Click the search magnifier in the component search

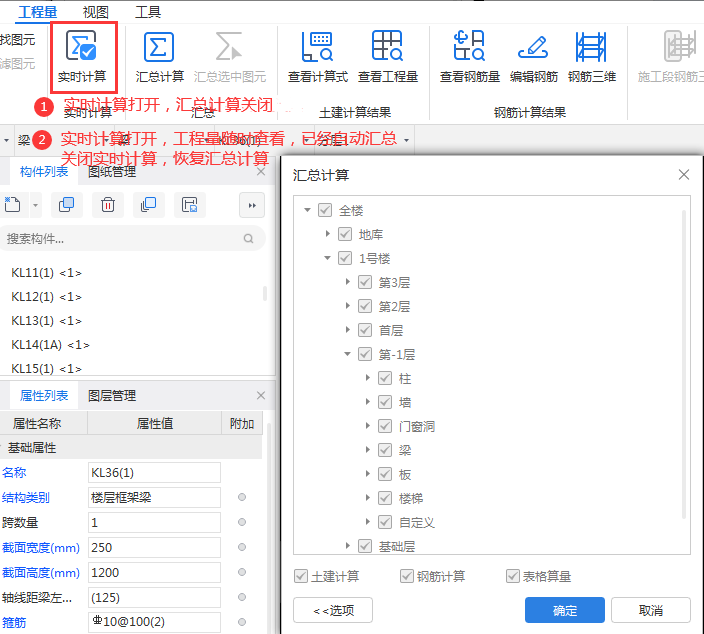point(248,238)
